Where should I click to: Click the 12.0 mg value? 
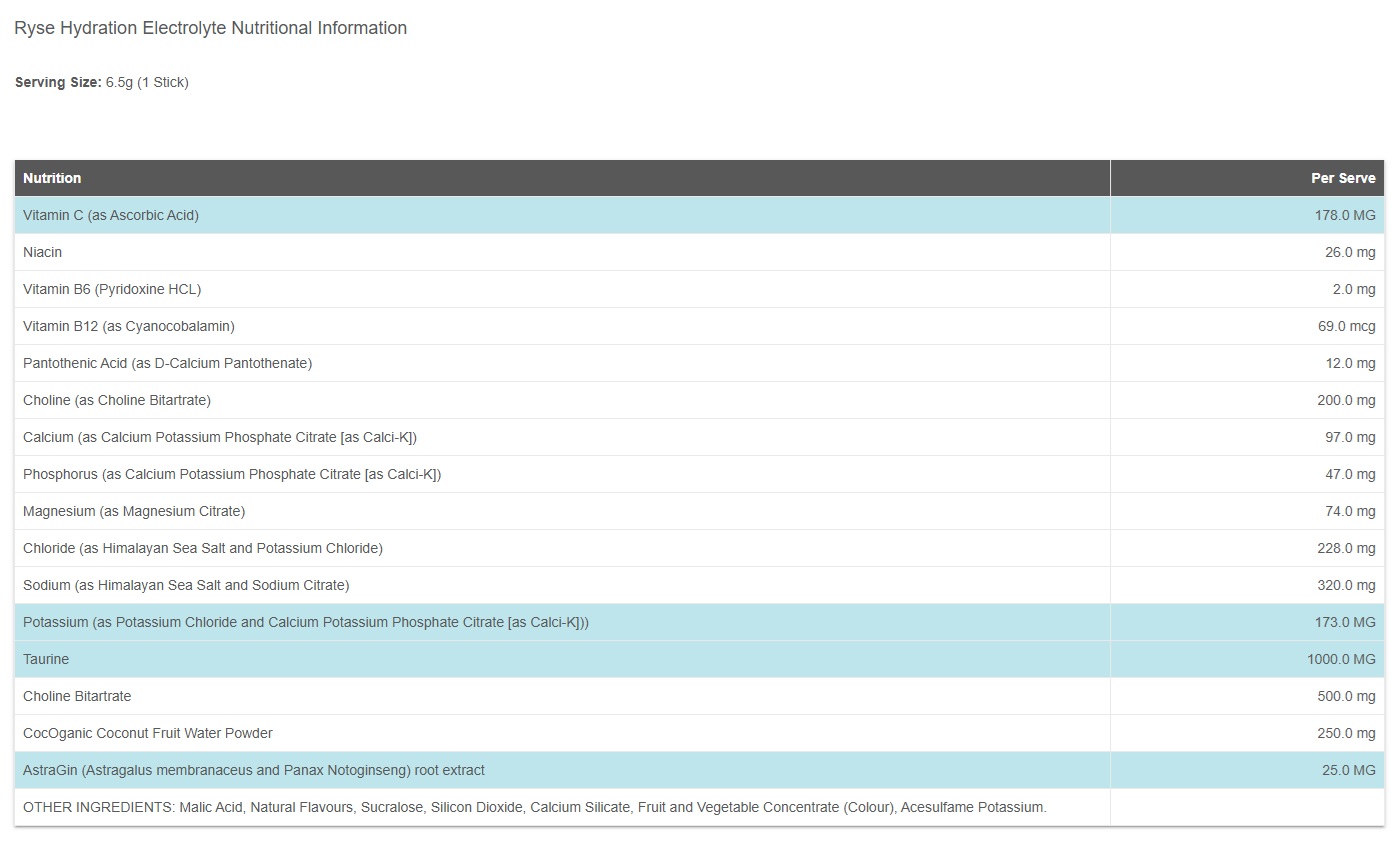pyautogui.click(x=1350, y=363)
